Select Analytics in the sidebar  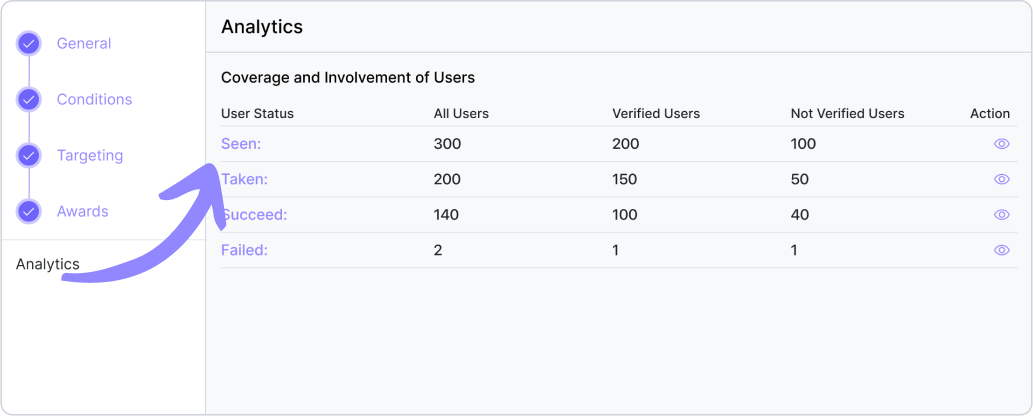tap(48, 264)
